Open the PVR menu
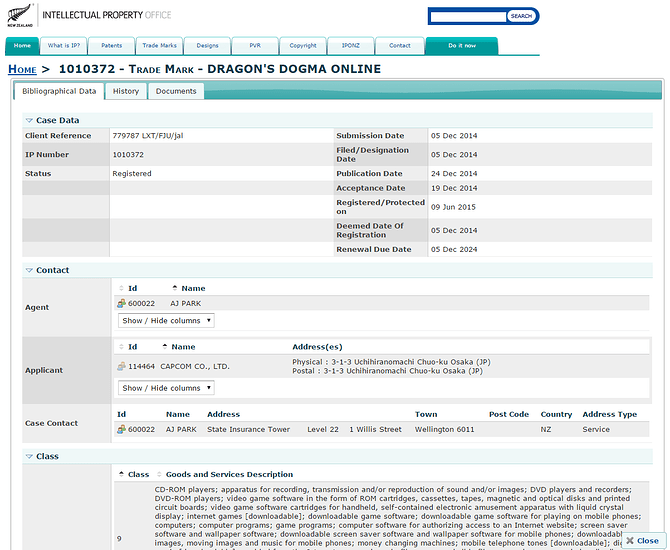670x550 pixels. pyautogui.click(x=255, y=46)
